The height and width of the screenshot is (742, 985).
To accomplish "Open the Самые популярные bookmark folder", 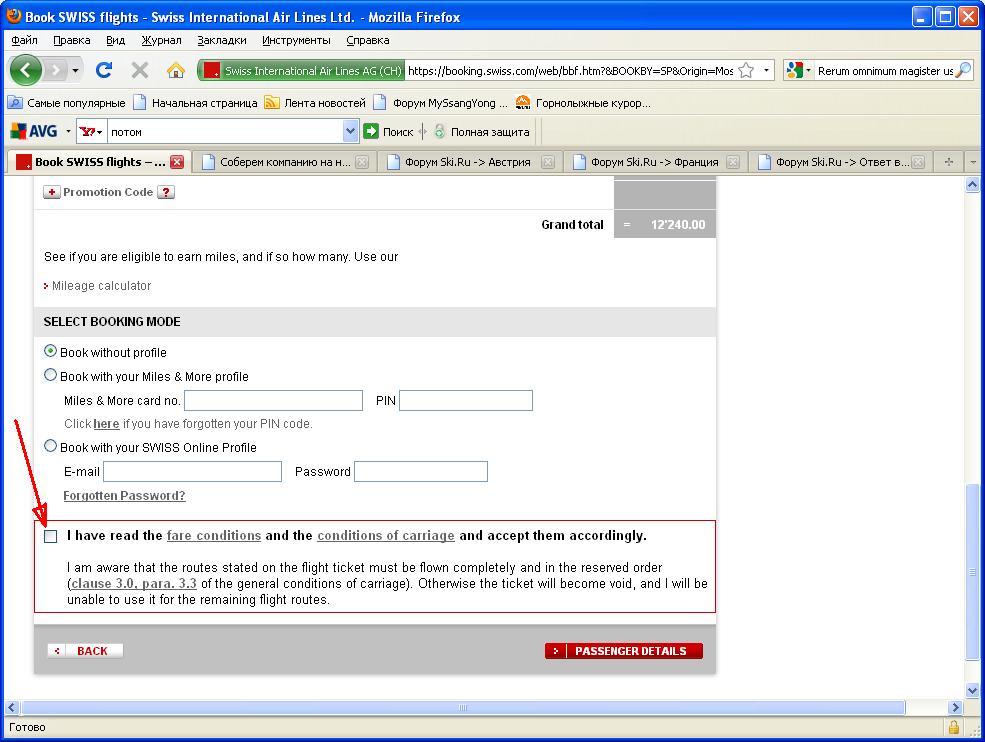I will 67,102.
